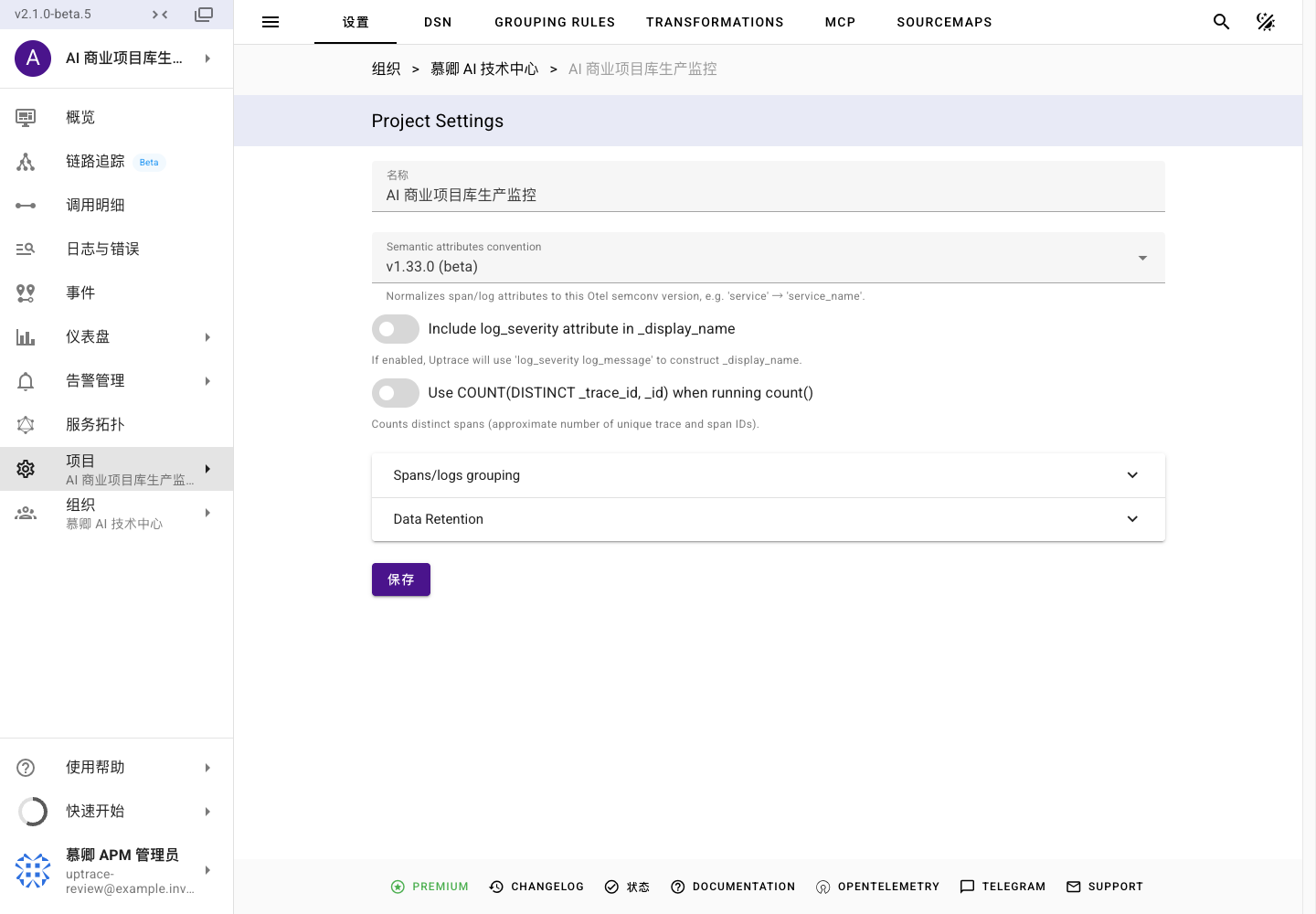Expand the 使用帮助 submenu arrow
The width and height of the screenshot is (1316, 914).
(208, 768)
